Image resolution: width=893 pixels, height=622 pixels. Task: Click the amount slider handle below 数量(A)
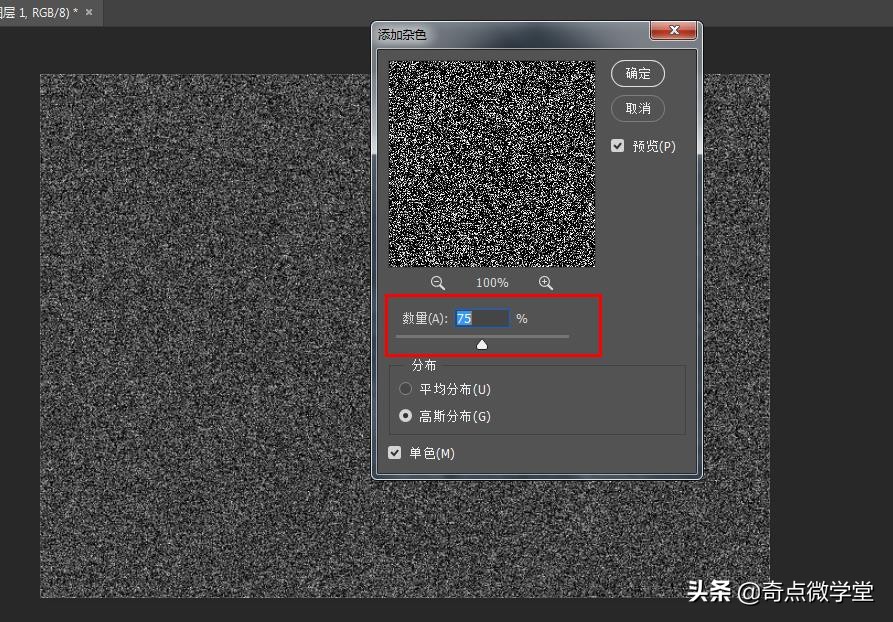[x=482, y=343]
